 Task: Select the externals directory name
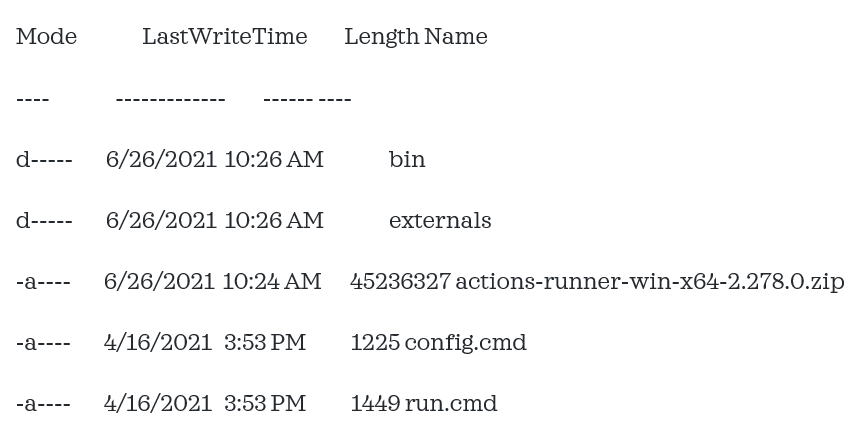[440, 221]
